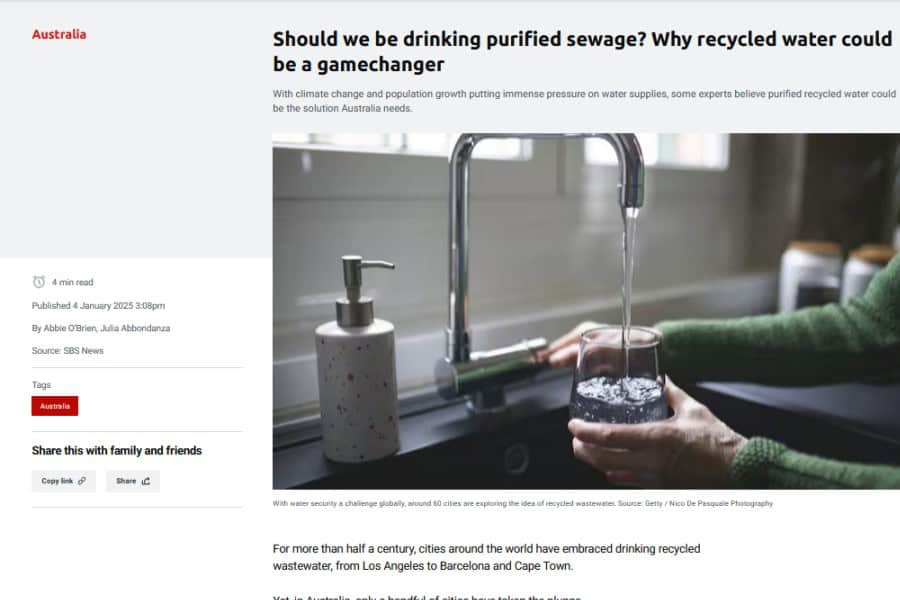900x600 pixels.
Task: Click the article headline about purified sewage
Action: pos(582,51)
